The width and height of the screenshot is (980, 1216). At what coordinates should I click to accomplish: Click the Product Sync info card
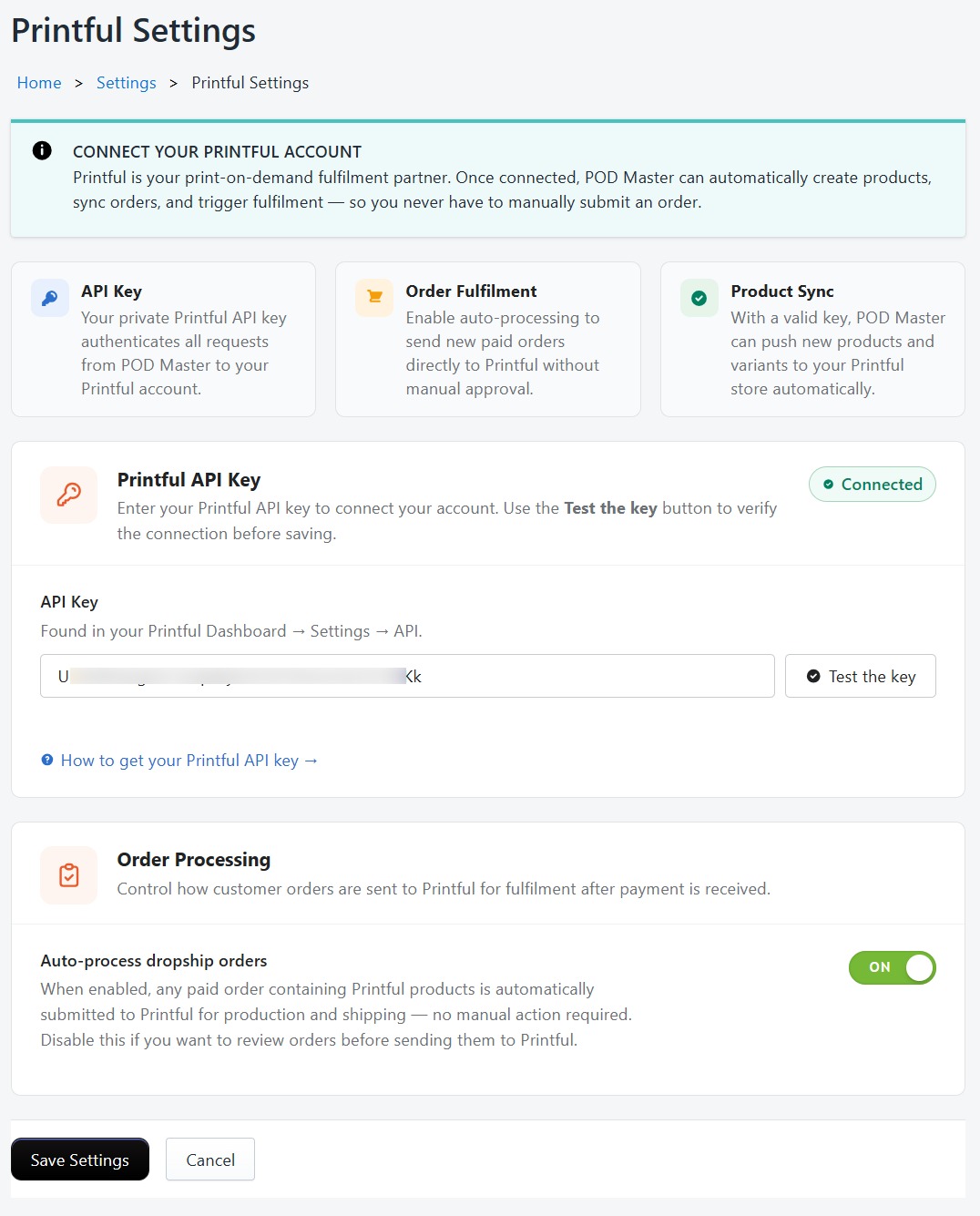[812, 339]
